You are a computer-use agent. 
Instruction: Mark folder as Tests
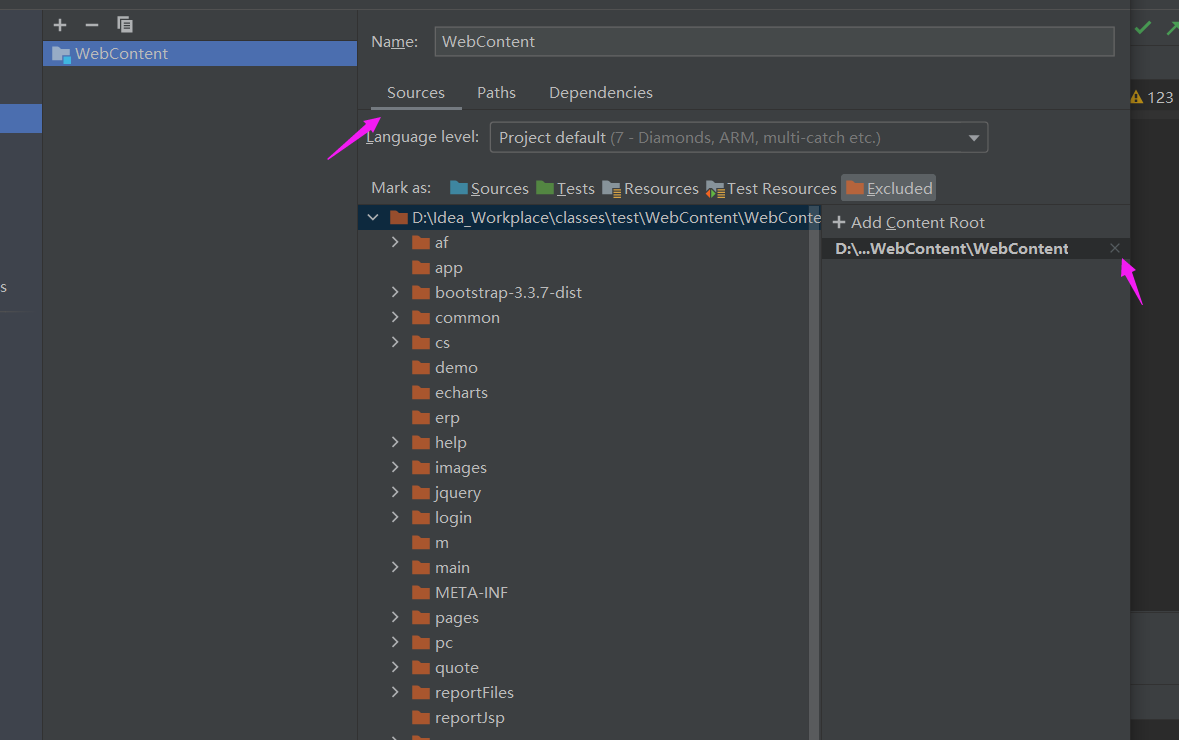[x=565, y=188]
